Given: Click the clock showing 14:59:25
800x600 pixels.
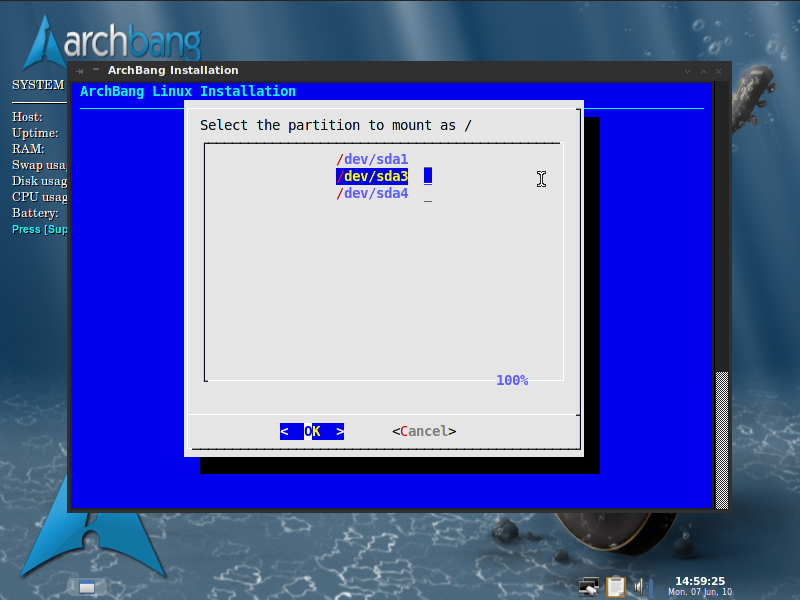Looking at the screenshot, I should [x=700, y=581].
